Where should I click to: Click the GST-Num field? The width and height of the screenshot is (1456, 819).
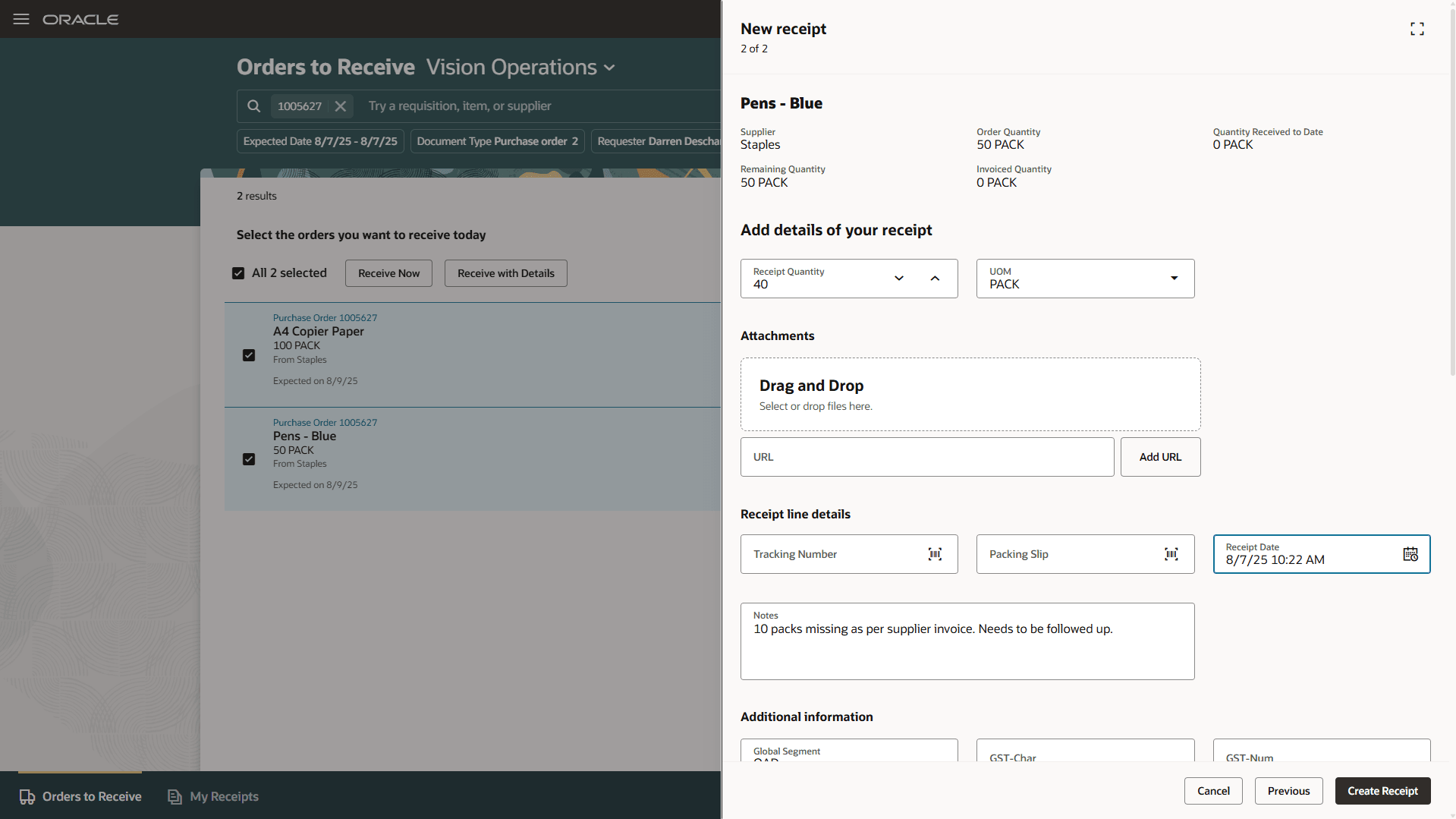coord(1322,751)
